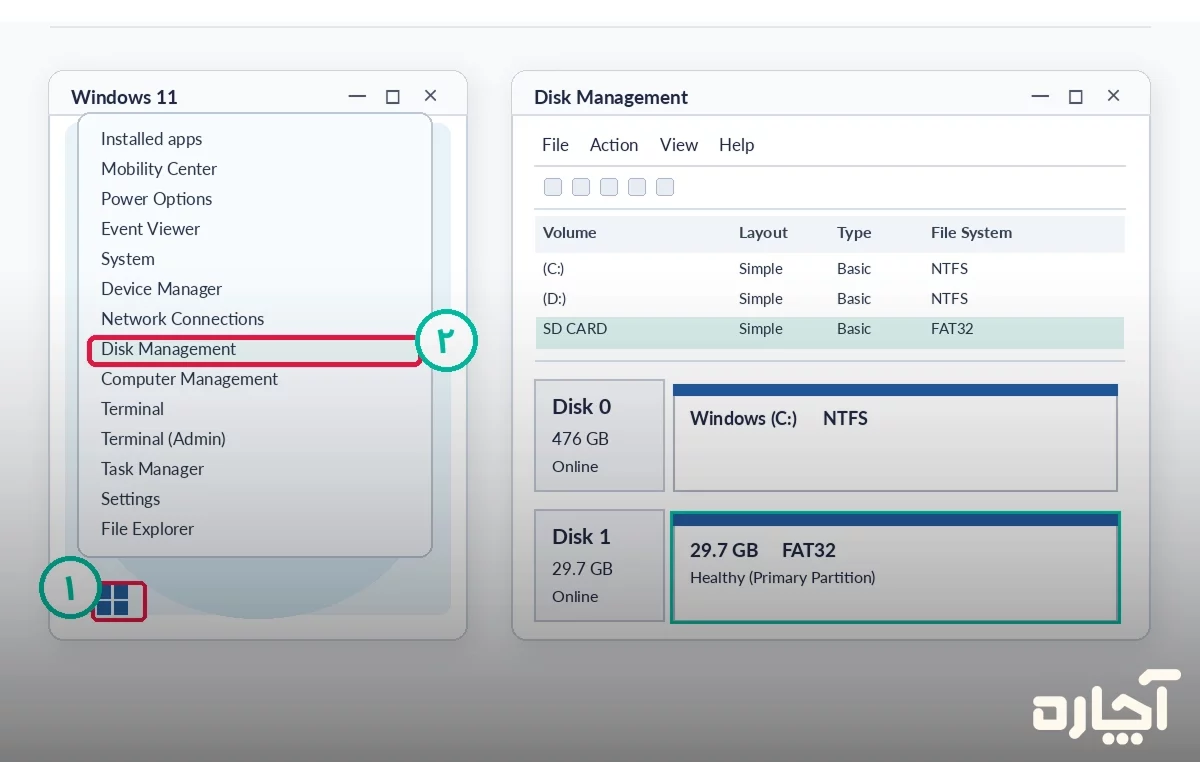This screenshot has width=1200, height=762.
Task: Choose System from the context menu
Action: [x=127, y=259]
